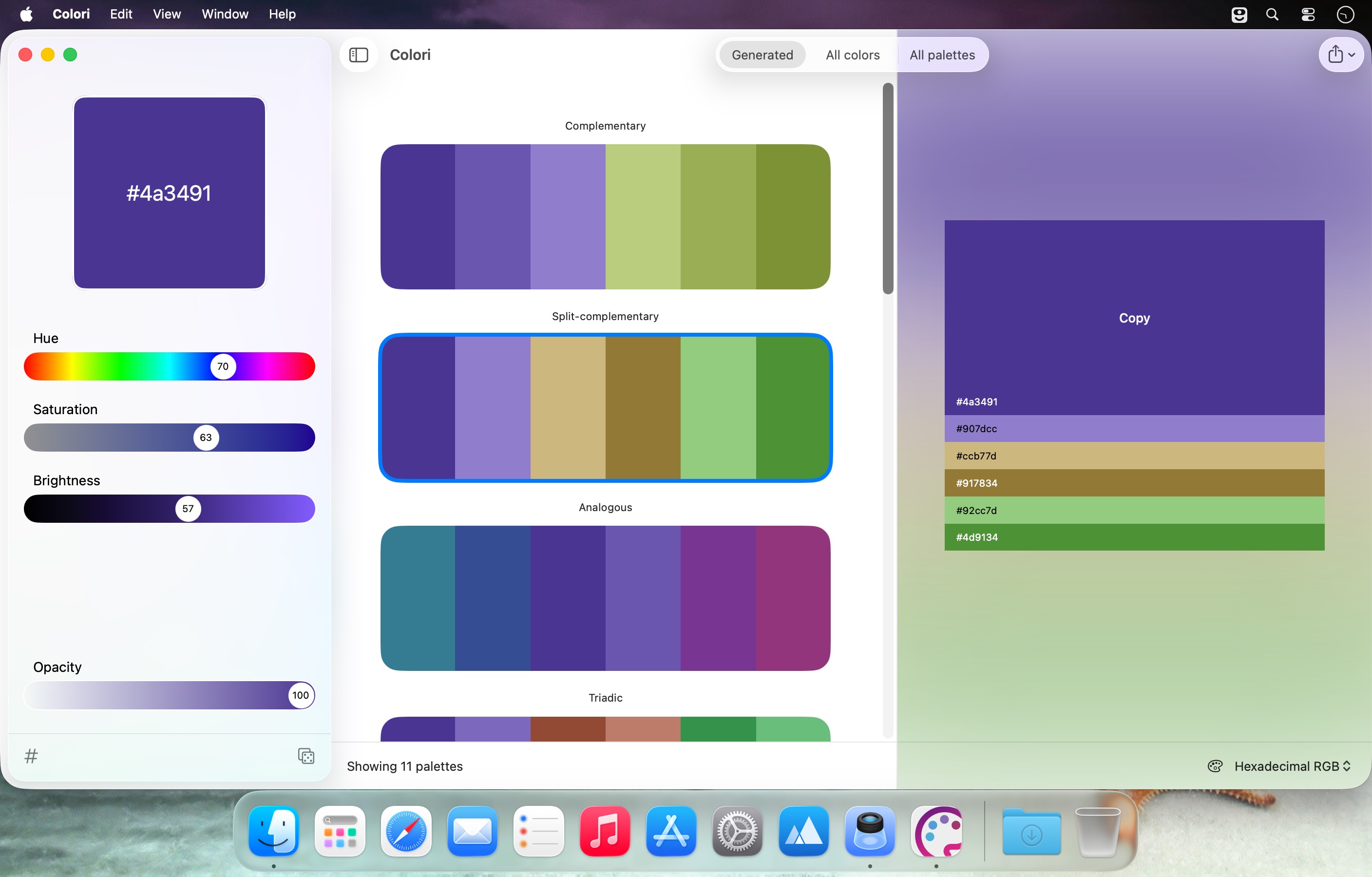Open the View menu
1372x877 pixels.
166,14
